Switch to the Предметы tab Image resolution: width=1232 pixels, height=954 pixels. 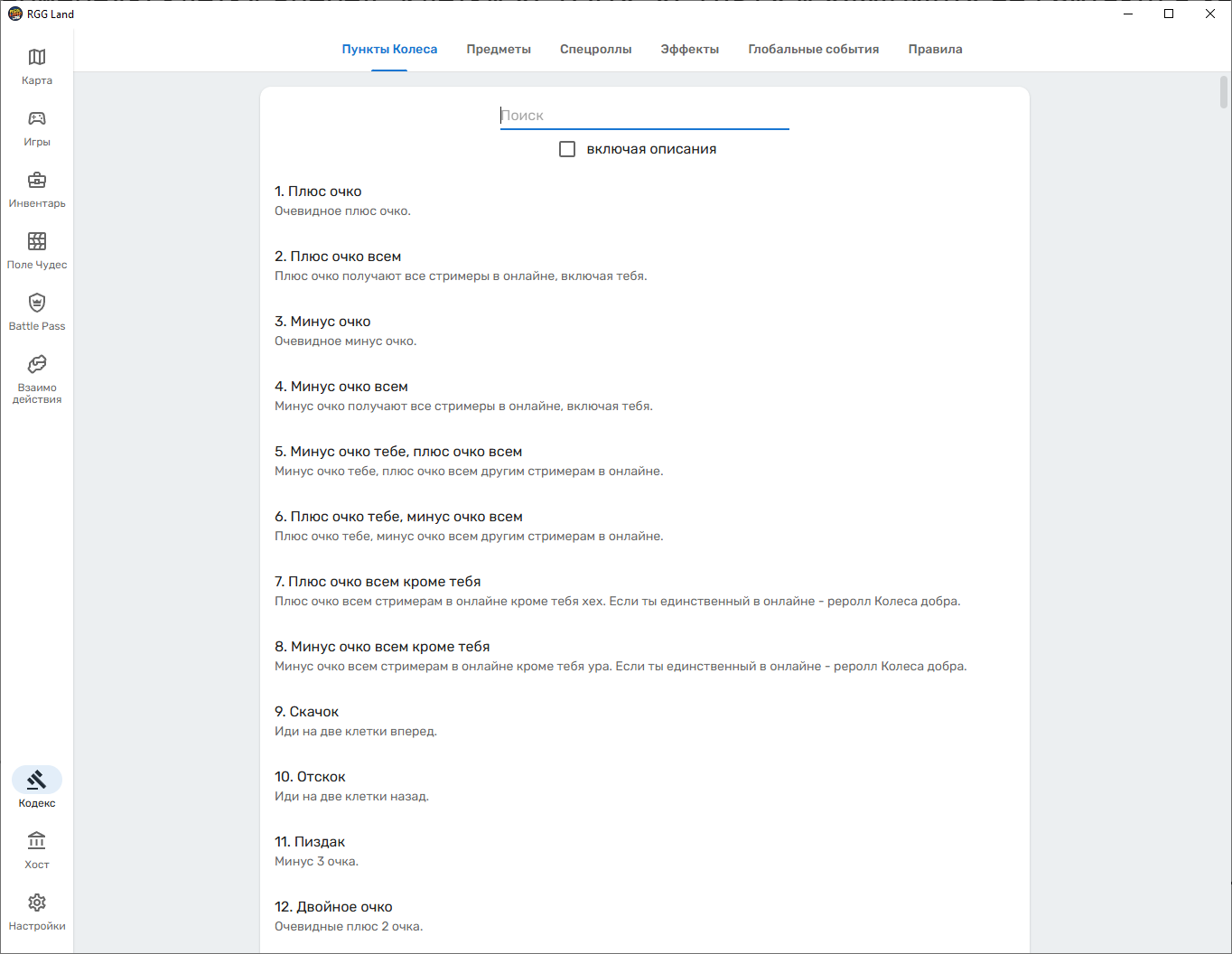[499, 50]
